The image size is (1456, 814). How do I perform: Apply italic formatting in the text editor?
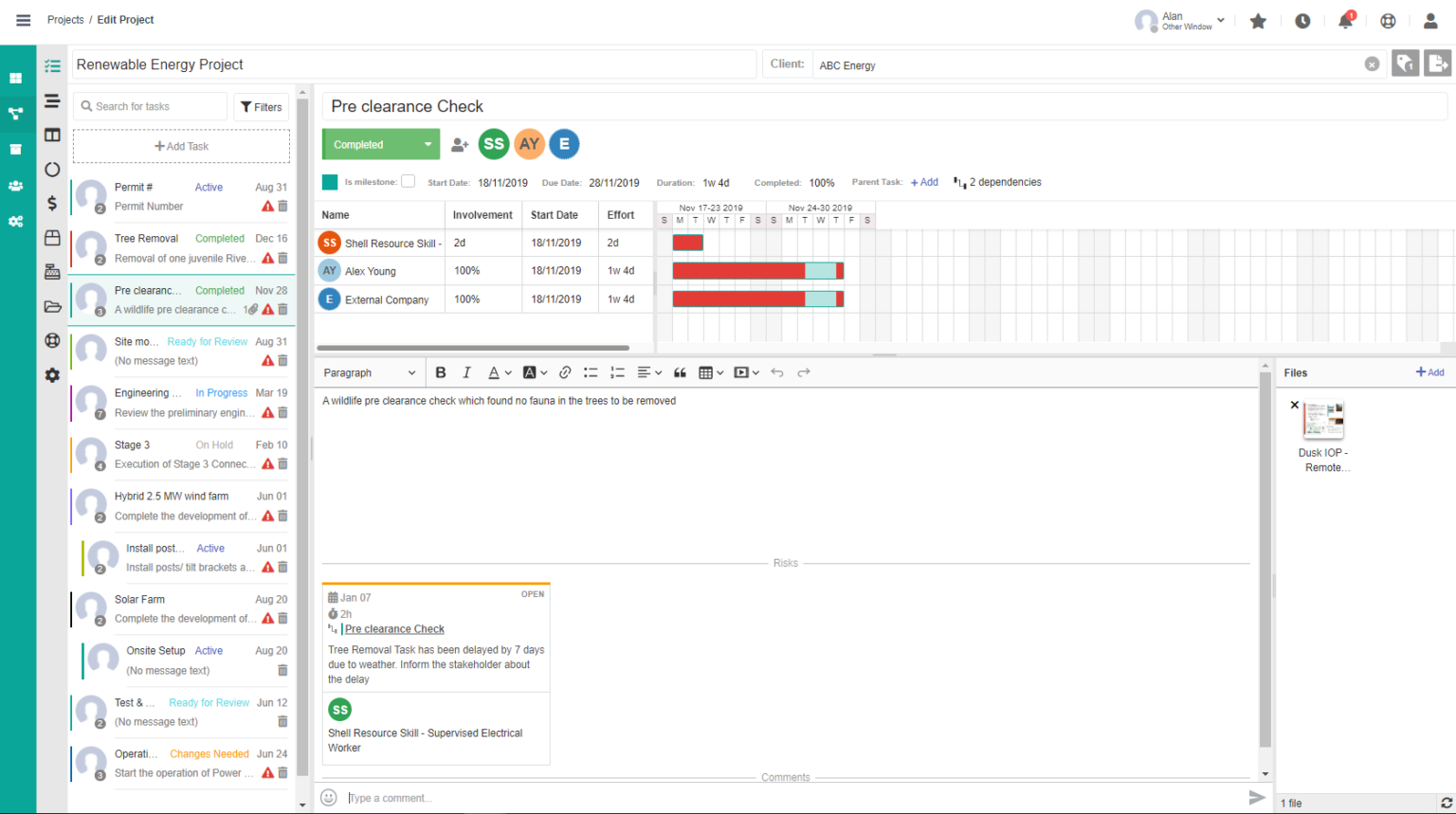pos(466,372)
